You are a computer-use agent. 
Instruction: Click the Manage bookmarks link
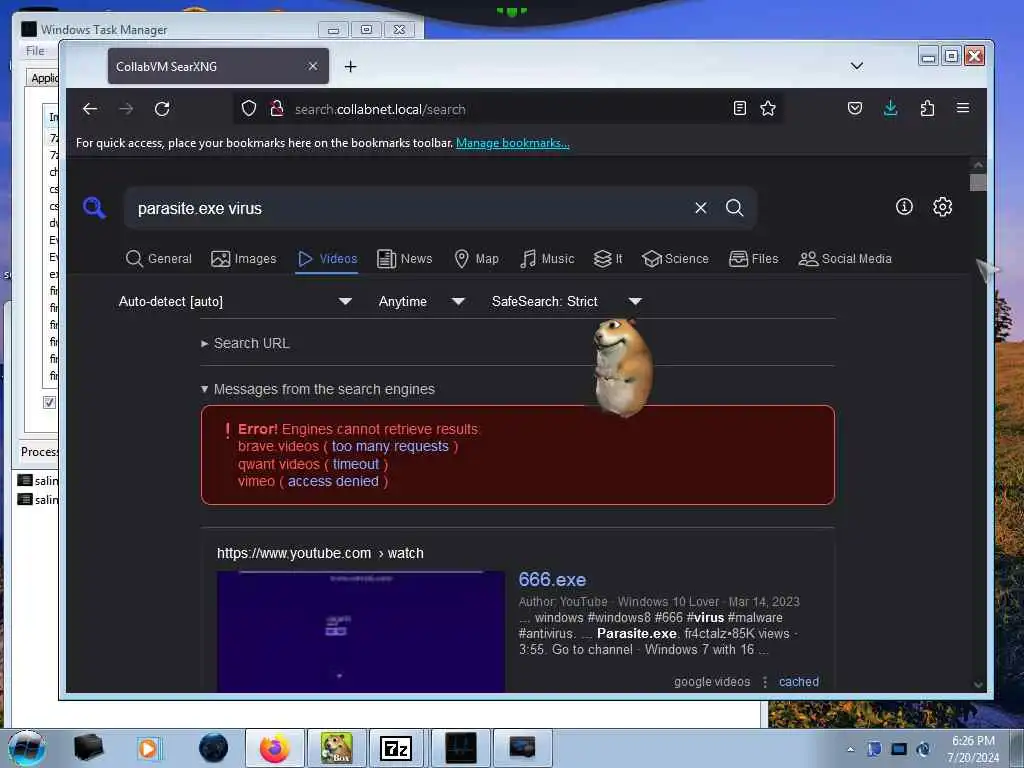[513, 143]
